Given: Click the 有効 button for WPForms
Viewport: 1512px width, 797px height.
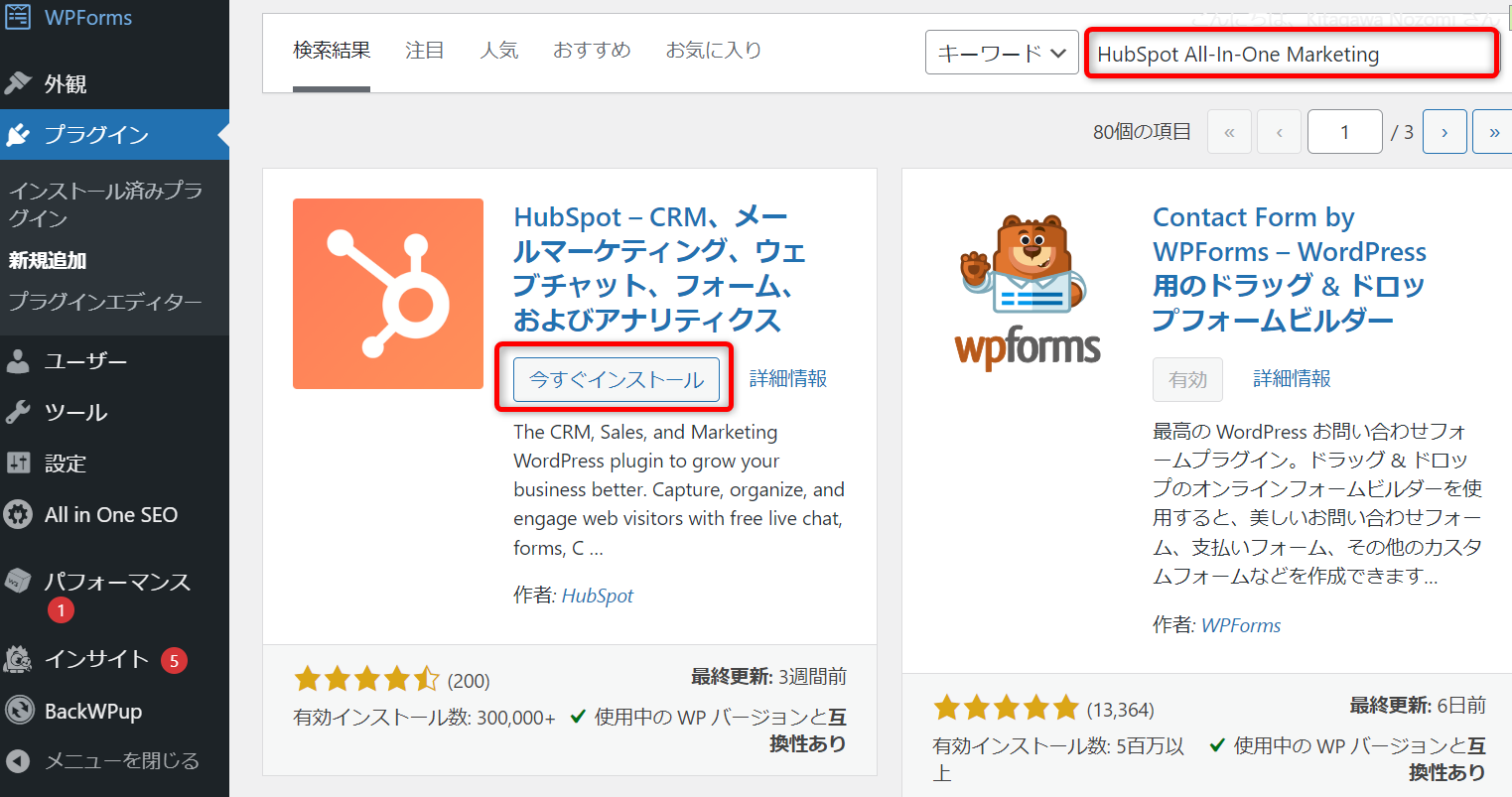Looking at the screenshot, I should (1187, 379).
